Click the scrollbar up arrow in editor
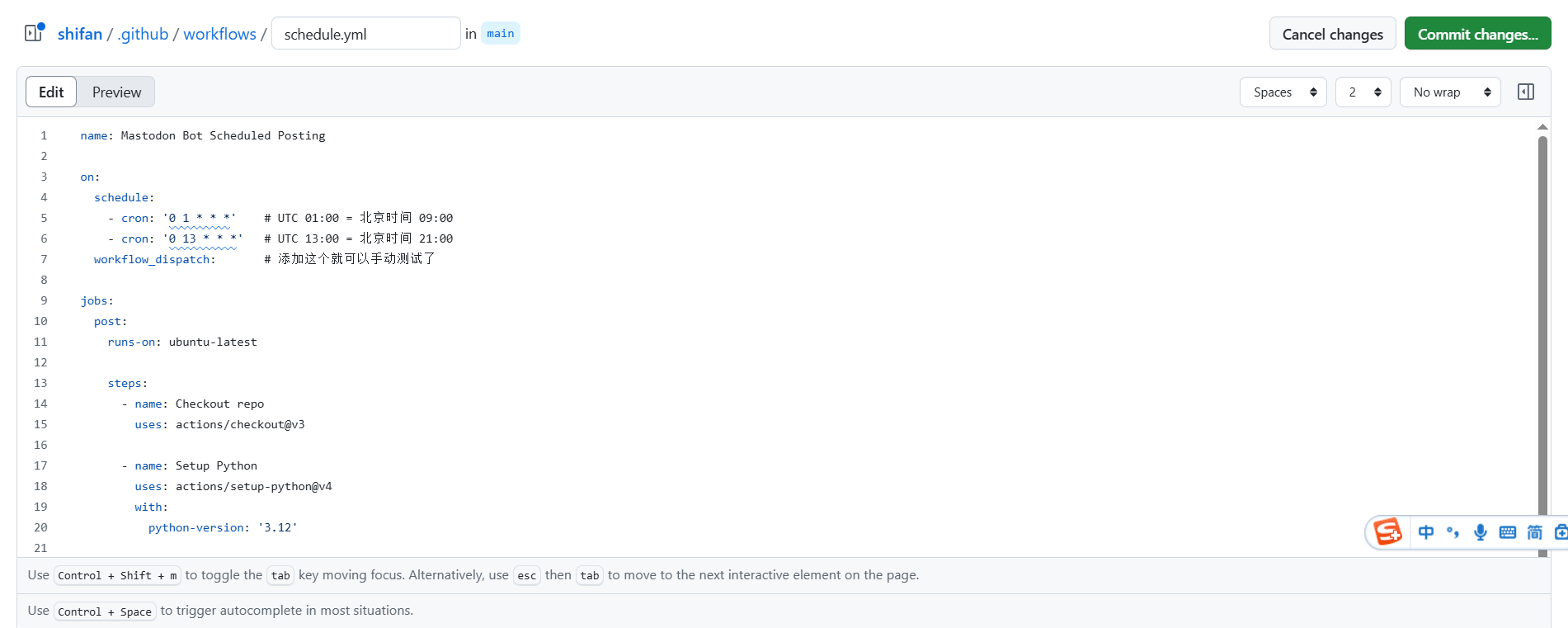The image size is (1568, 628). click(1542, 127)
